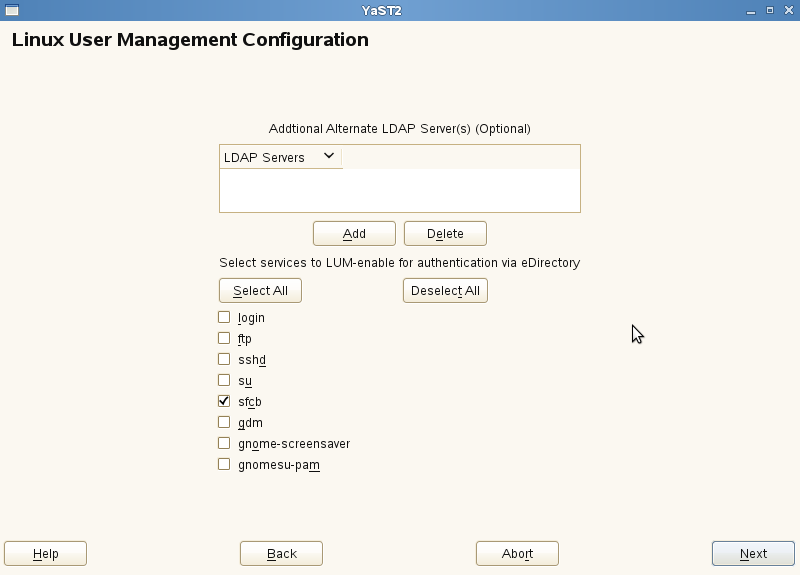Click Deselect All services button
Viewport: 800px width, 575px height.
pyautogui.click(x=445, y=290)
